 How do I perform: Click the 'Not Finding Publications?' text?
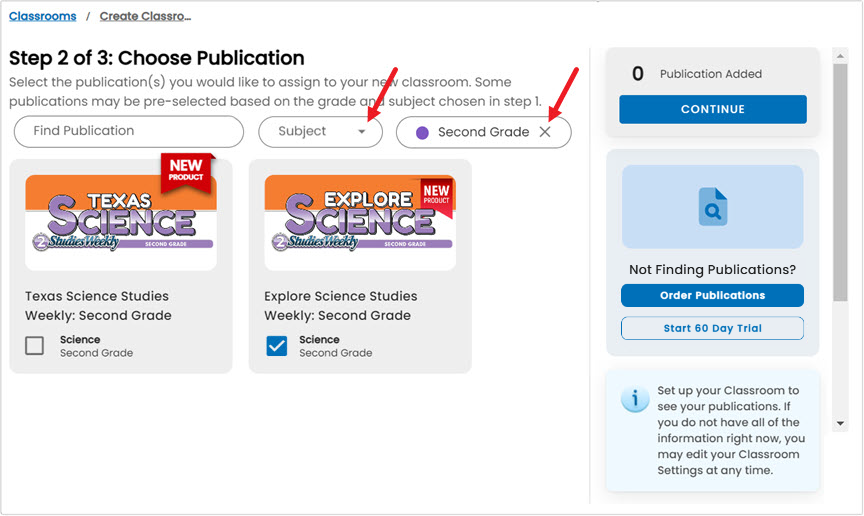point(712,270)
